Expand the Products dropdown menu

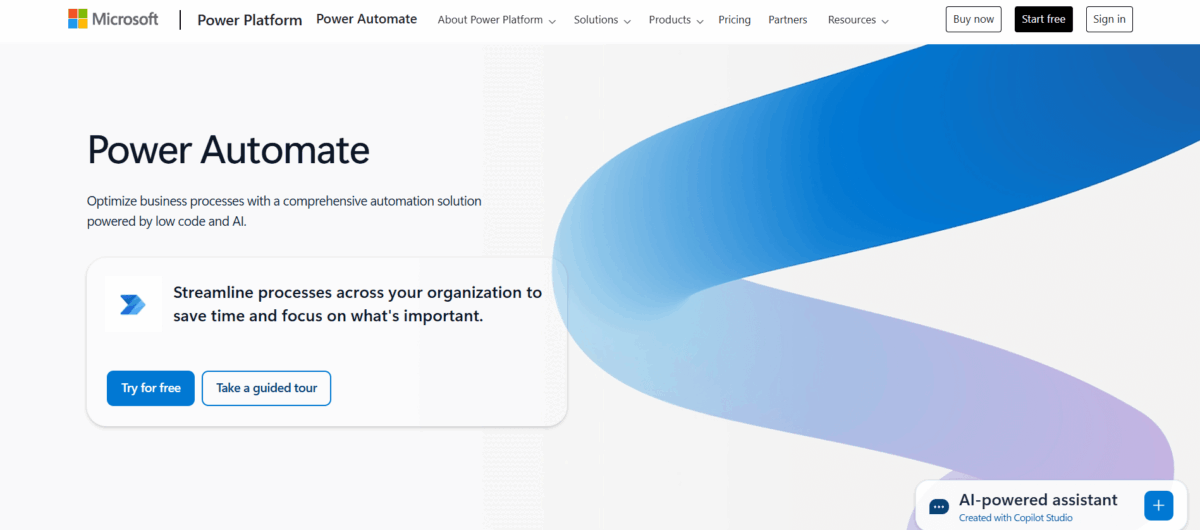click(x=676, y=20)
